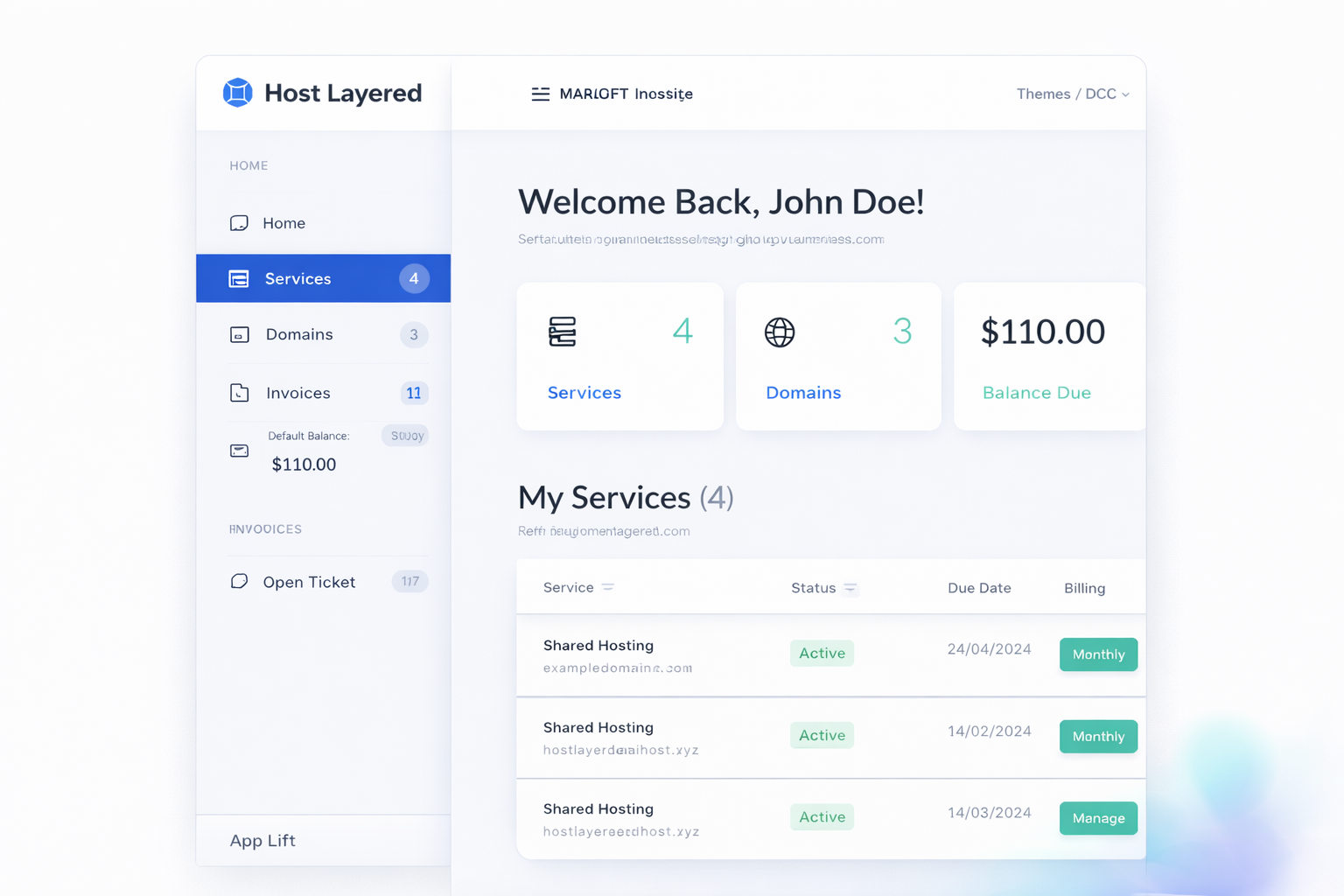Image resolution: width=1344 pixels, height=896 pixels.
Task: Click the sidebar $110.00 default balance
Action: [304, 465]
